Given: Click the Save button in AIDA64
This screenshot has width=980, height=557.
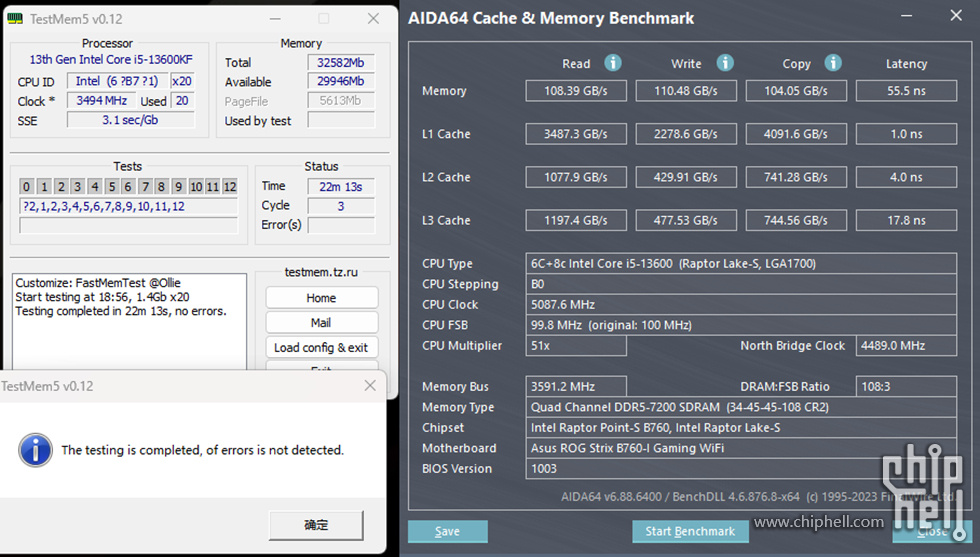Looking at the screenshot, I should click(448, 531).
